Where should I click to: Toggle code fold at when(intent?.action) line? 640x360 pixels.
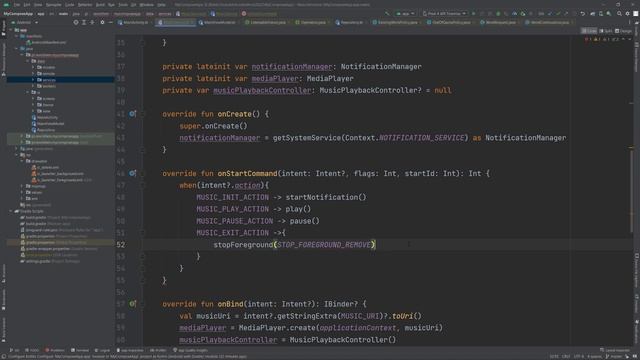[143, 185]
